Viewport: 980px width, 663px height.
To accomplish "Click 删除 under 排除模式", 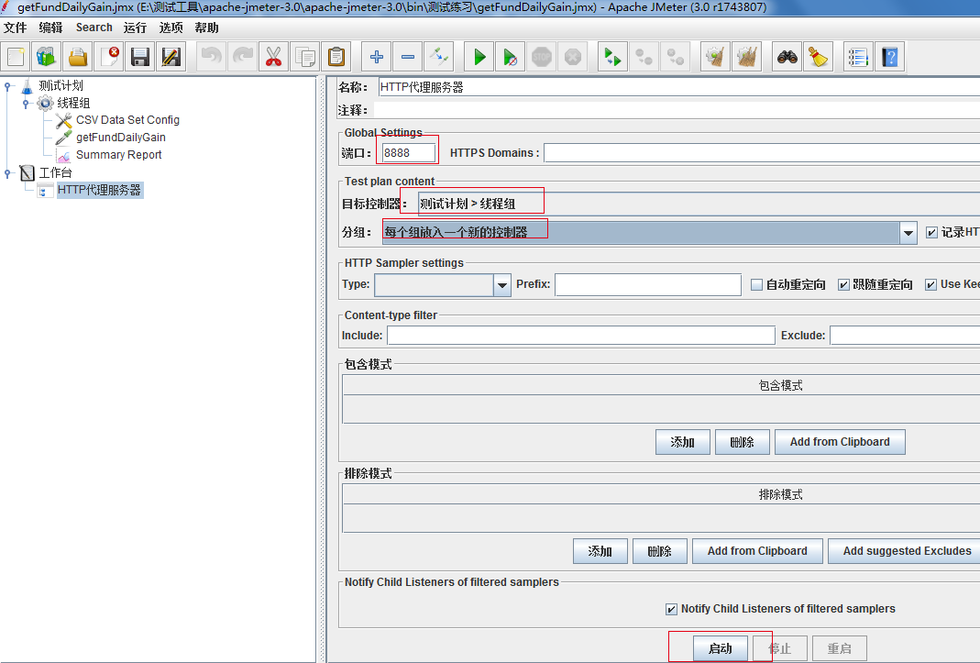I will [659, 551].
